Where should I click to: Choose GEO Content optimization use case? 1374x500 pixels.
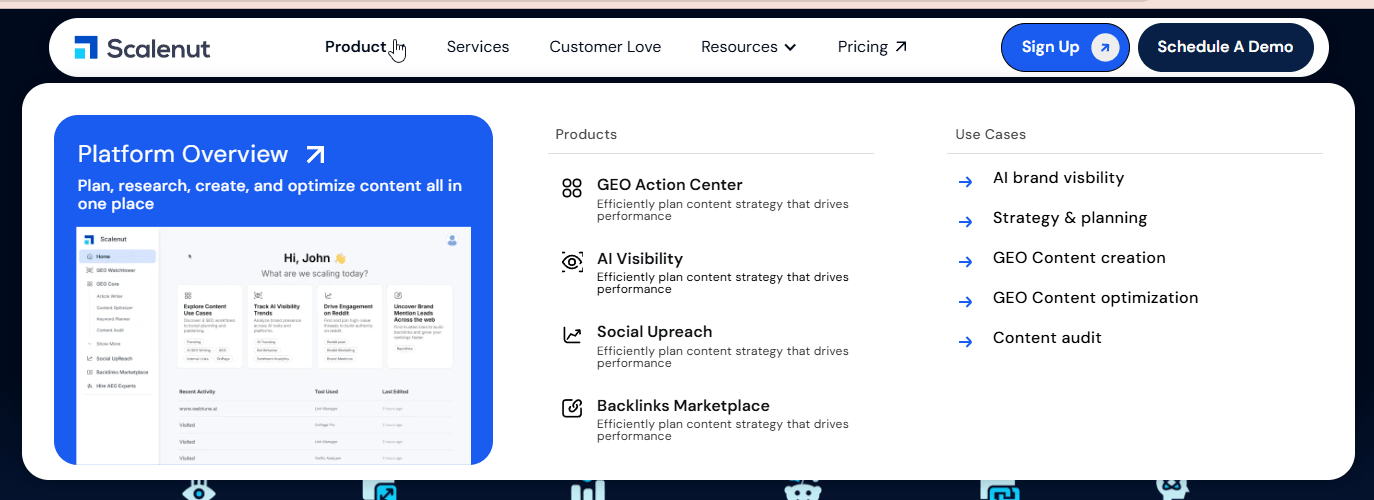coord(1094,298)
